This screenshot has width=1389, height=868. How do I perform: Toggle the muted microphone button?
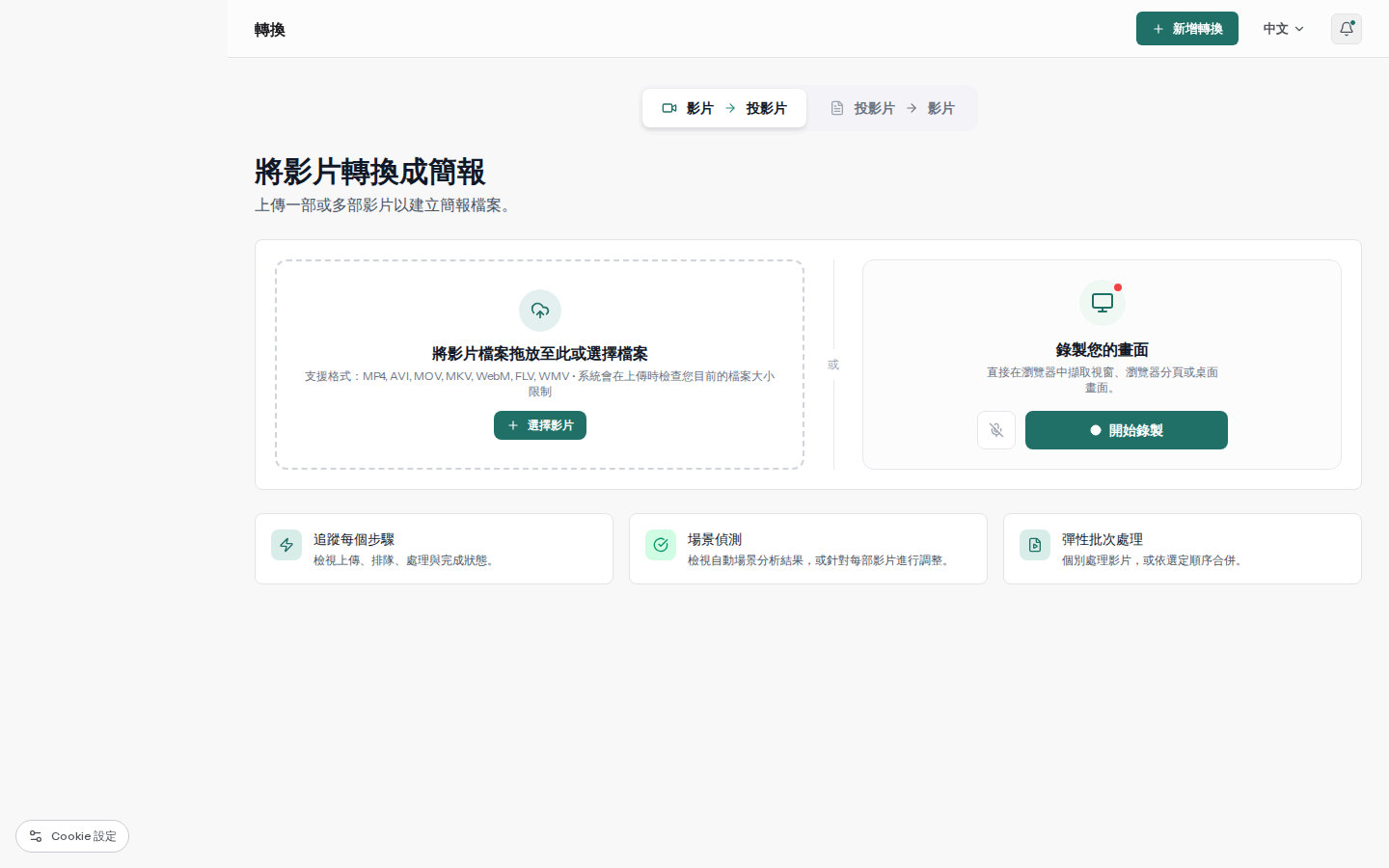(996, 430)
